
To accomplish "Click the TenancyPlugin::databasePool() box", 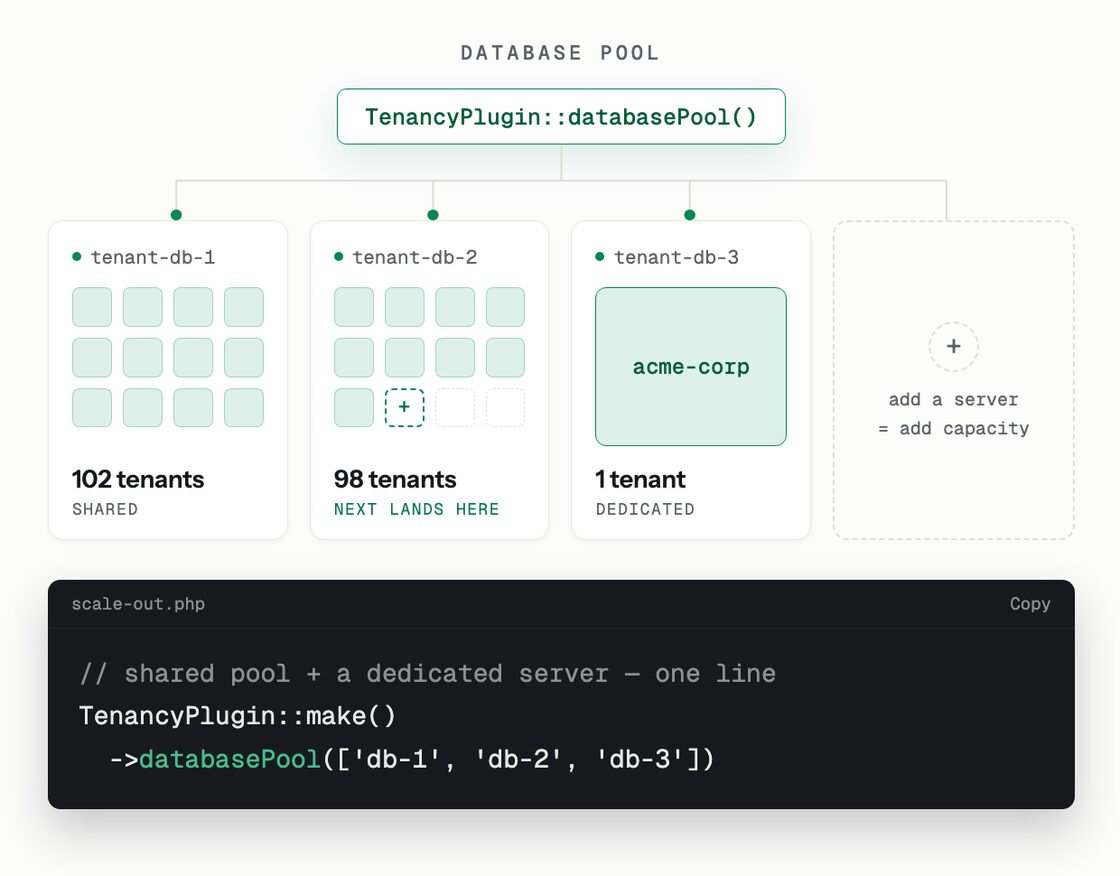I will tap(561, 116).
